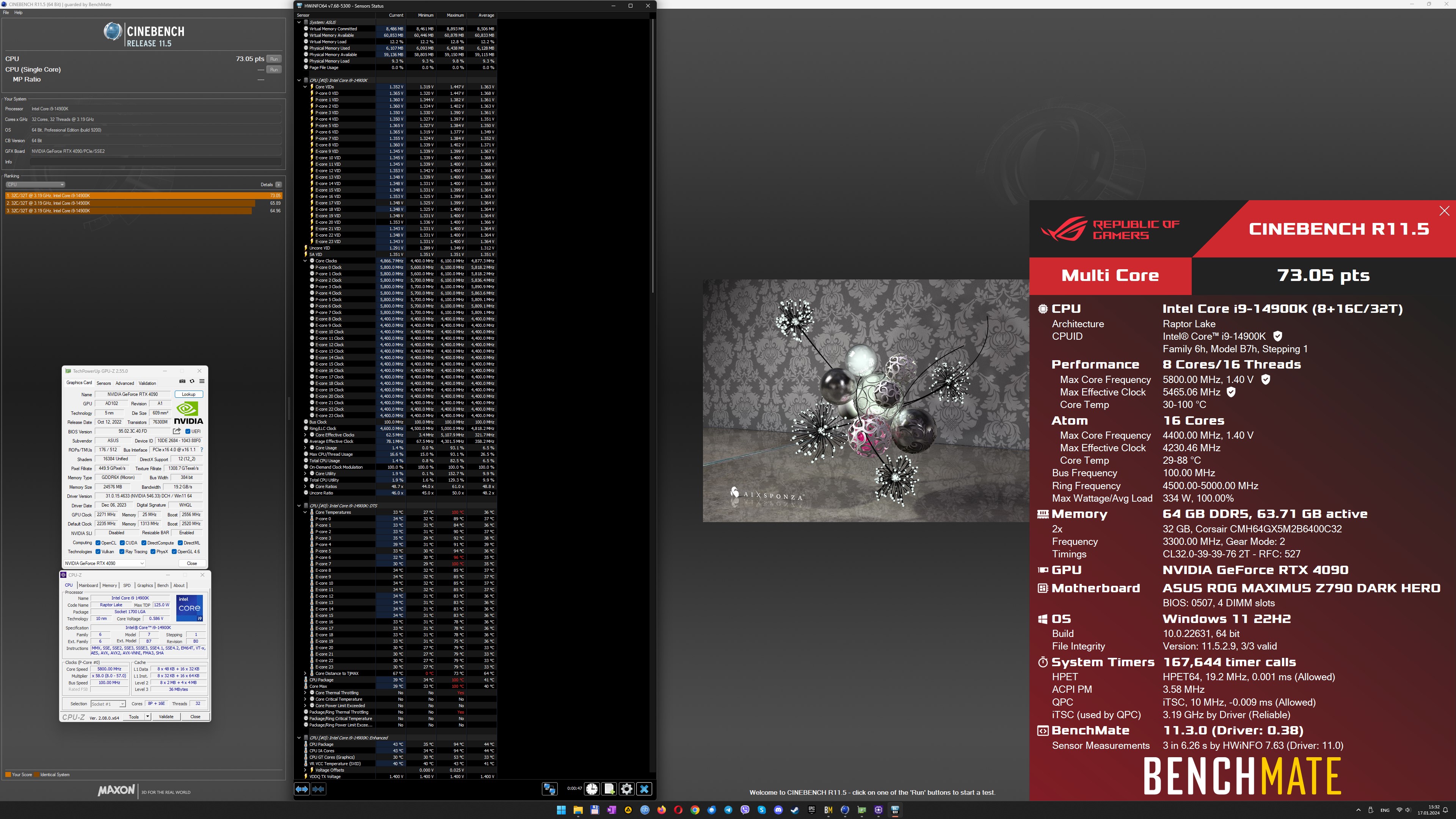Open BenchMate taskbar icon
This screenshot has height=819, width=1456.
click(x=828, y=810)
